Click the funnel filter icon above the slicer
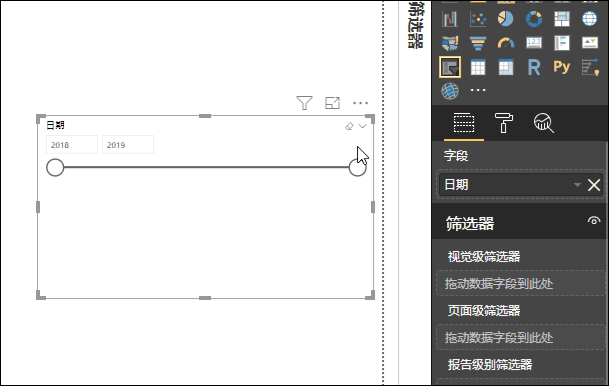 tap(304, 103)
